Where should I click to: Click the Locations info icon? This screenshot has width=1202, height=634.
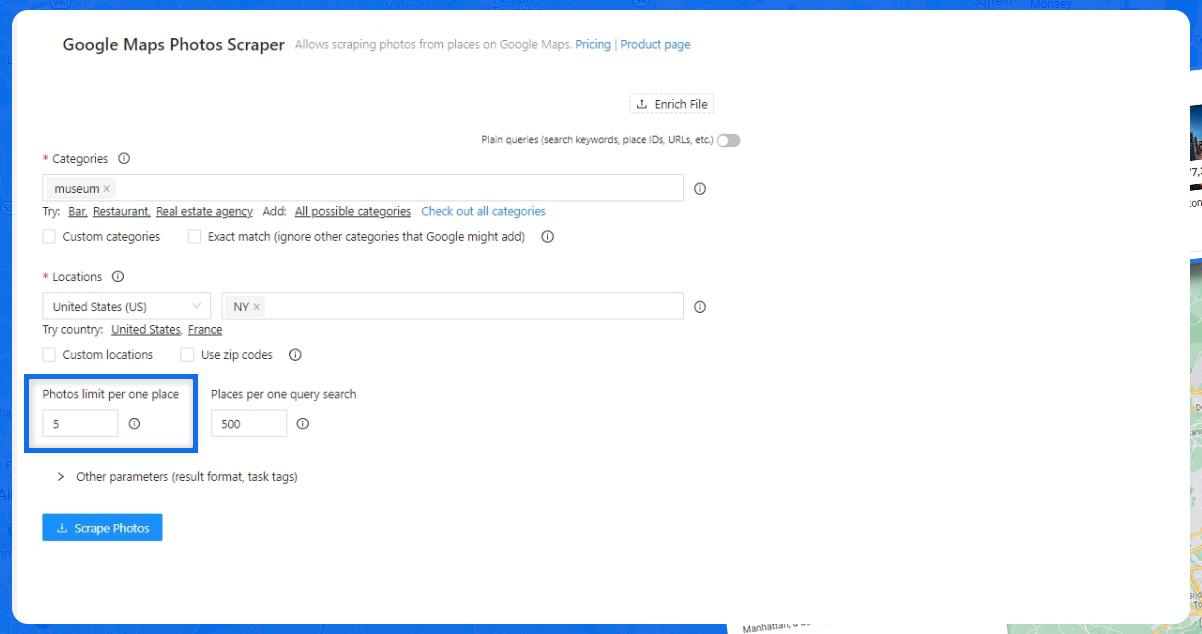tap(117, 276)
